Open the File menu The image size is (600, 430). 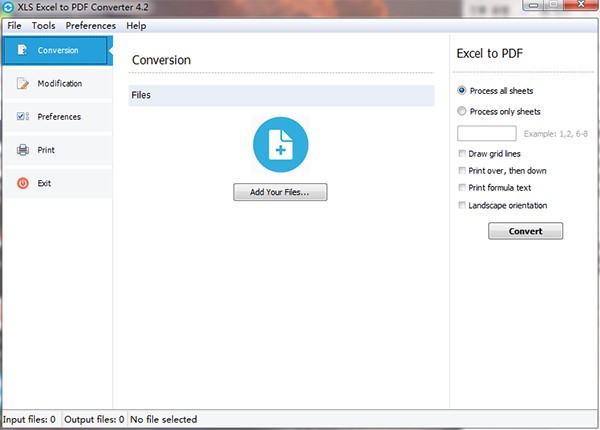(14, 26)
